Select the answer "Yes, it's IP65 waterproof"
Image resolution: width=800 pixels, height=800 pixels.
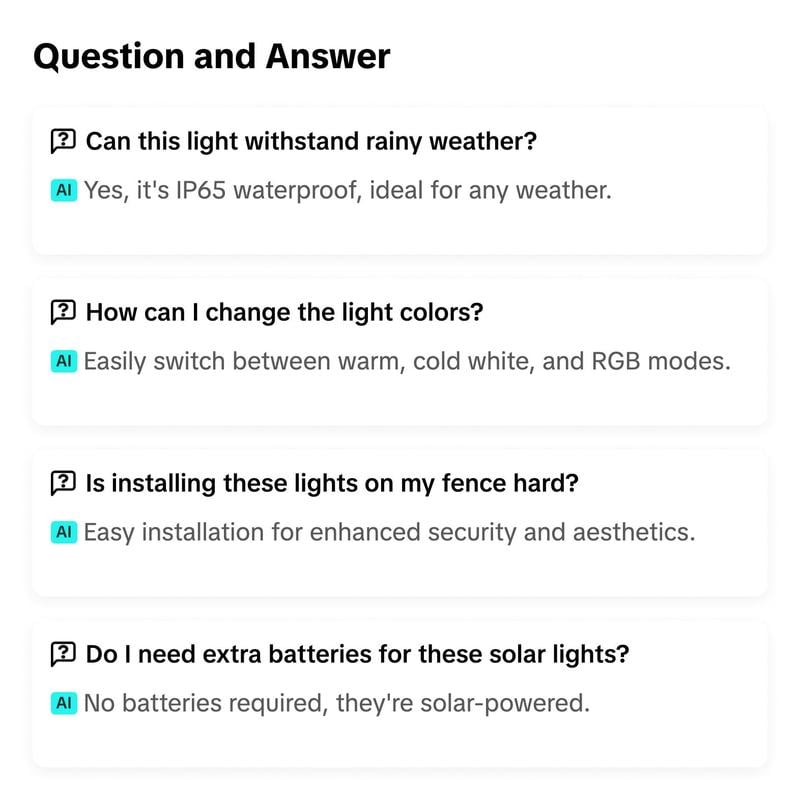click(346, 190)
